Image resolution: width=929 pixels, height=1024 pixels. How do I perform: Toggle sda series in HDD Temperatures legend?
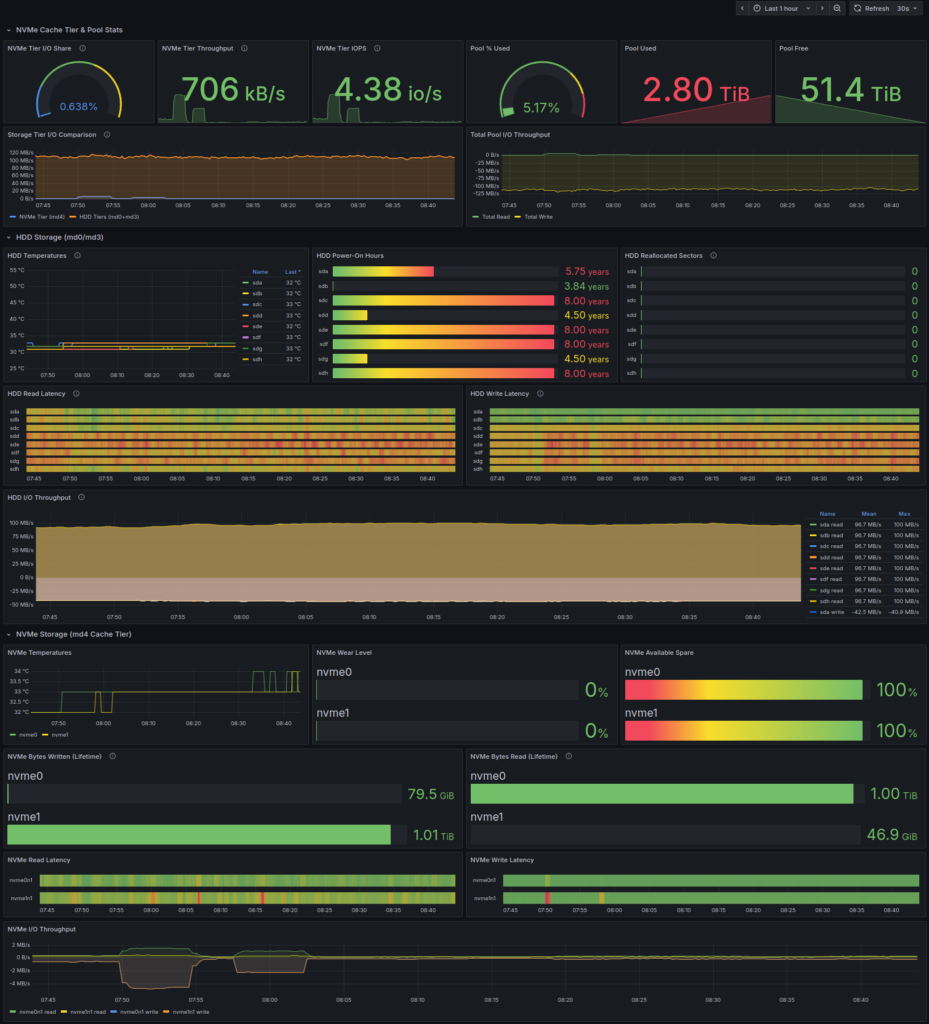[x=258, y=283]
